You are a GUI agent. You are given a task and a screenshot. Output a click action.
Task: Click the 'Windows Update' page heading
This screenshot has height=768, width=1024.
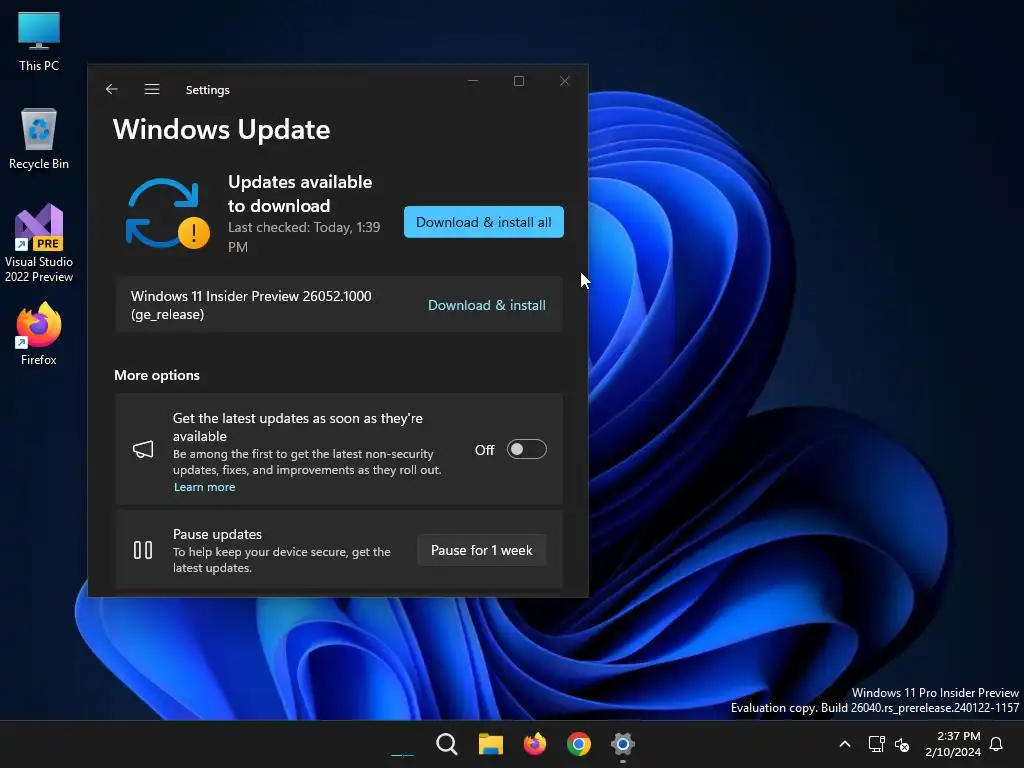[221, 129]
